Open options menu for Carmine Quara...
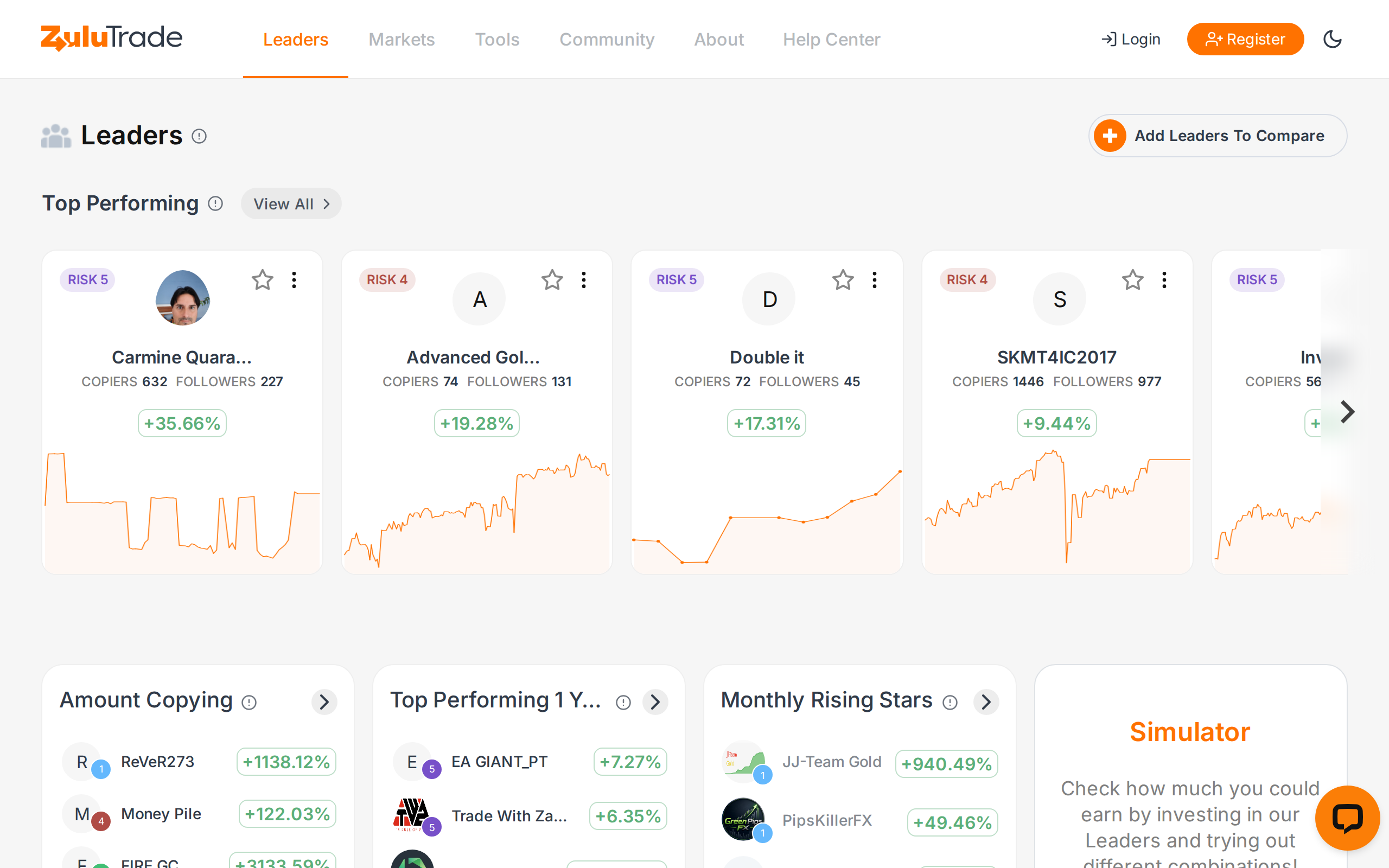Screen dimensions: 1389x868 click(294, 280)
